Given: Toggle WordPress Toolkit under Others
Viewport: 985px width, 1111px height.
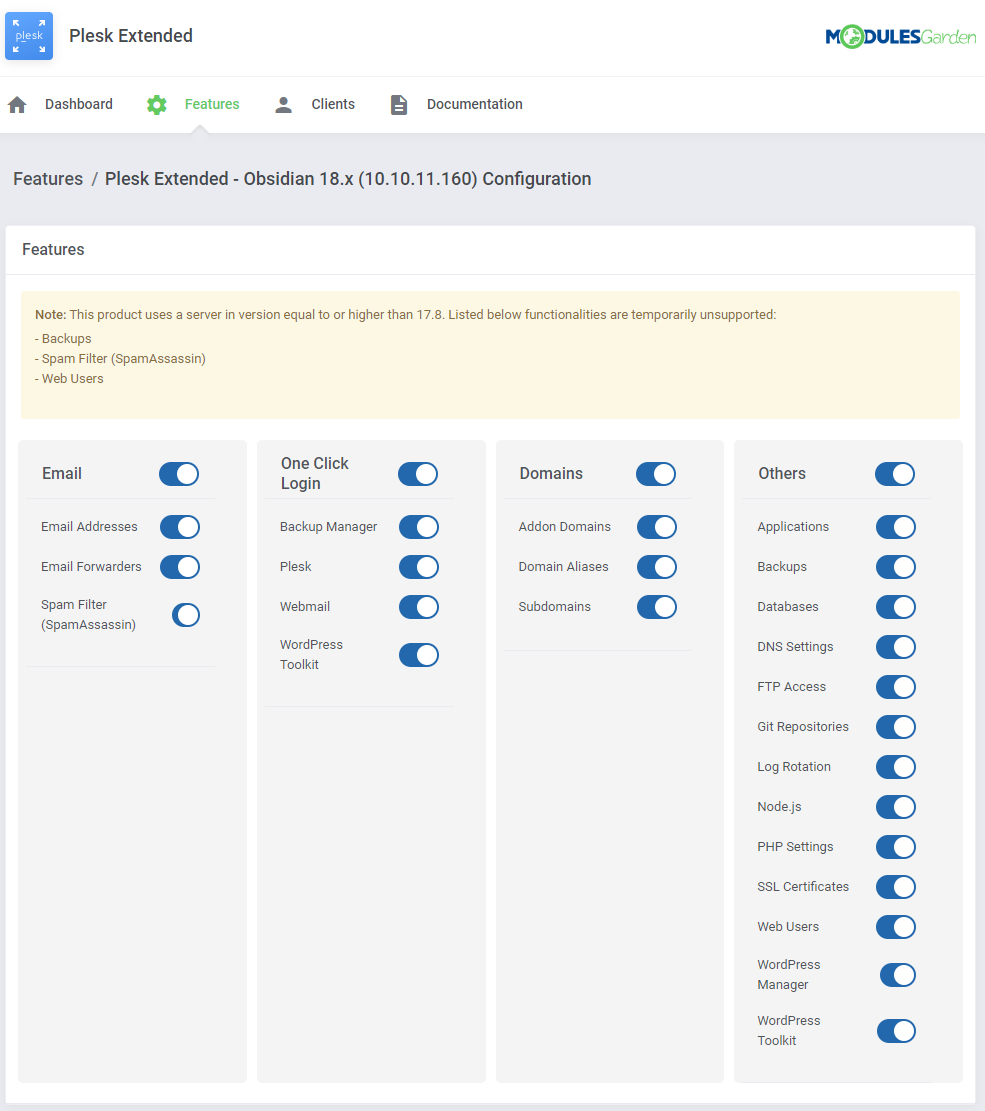Looking at the screenshot, I should [x=896, y=1031].
